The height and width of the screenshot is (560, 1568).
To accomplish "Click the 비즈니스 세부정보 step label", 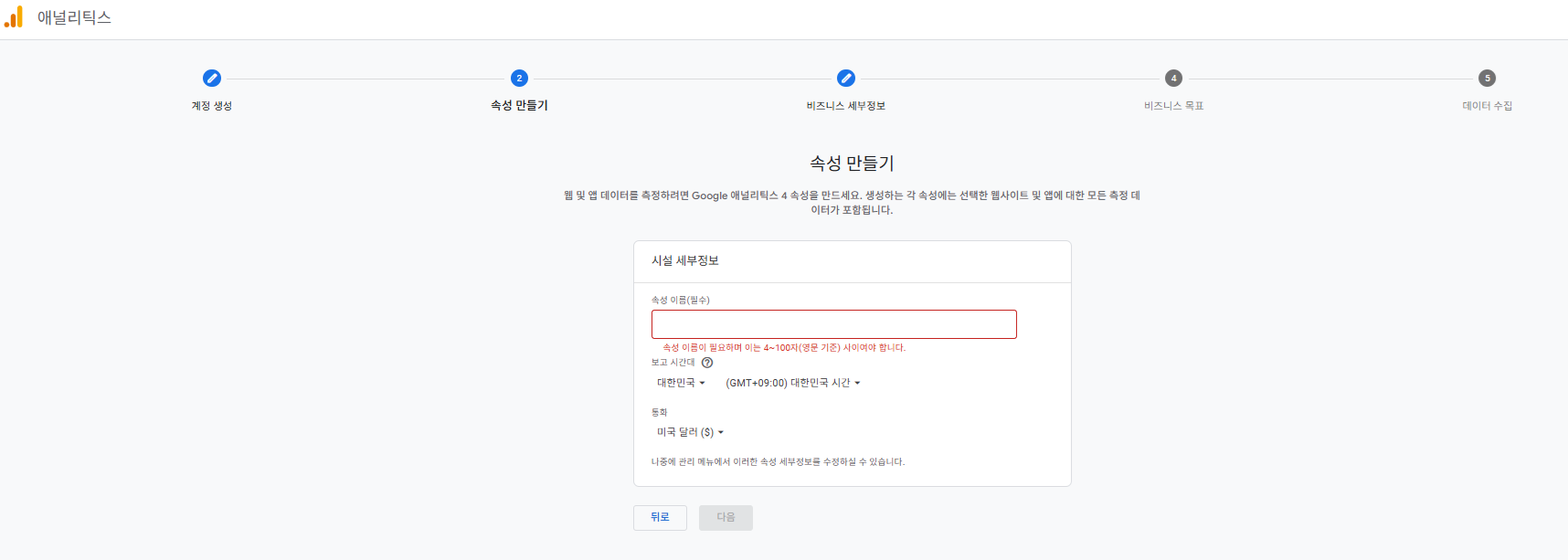I will coord(846,106).
